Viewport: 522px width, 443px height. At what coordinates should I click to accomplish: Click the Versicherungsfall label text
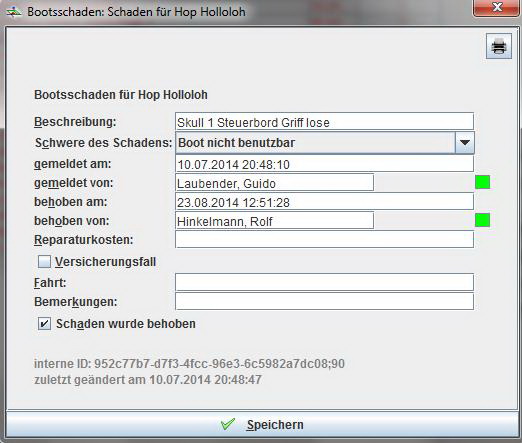105,262
